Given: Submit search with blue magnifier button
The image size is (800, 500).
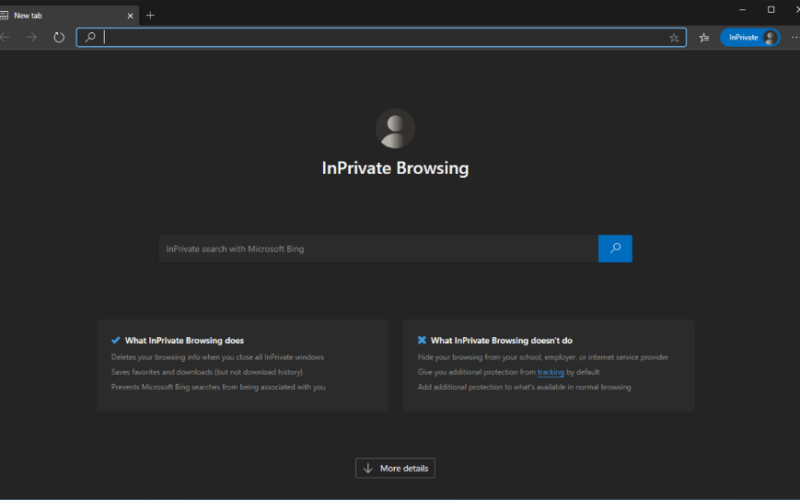Looking at the screenshot, I should pos(615,248).
